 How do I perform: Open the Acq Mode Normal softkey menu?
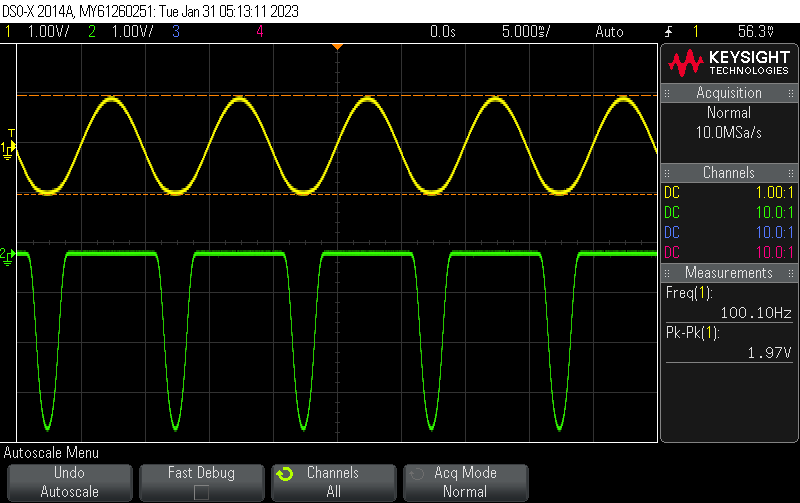465,482
